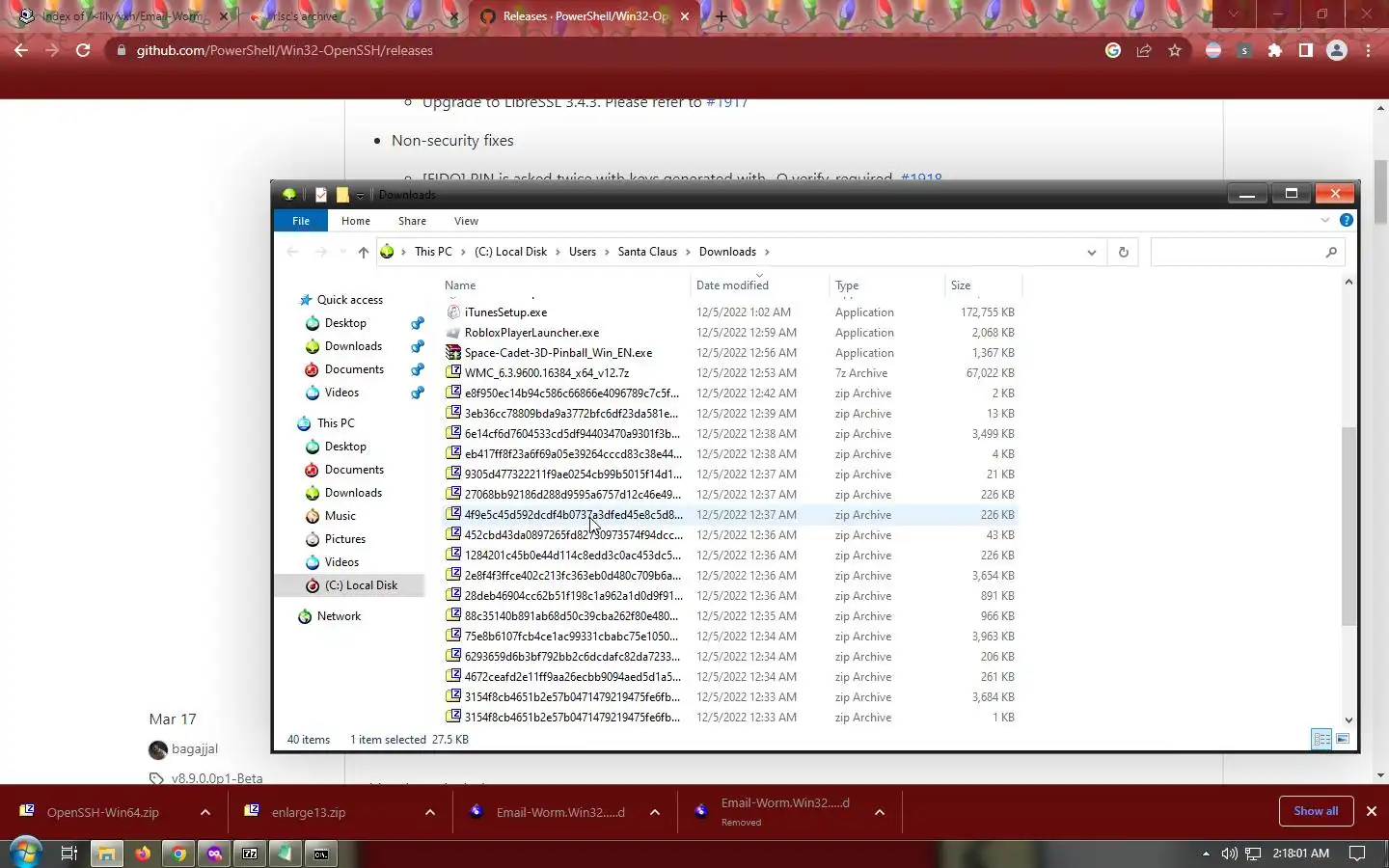Click Chrome icon in the taskbar
Image resolution: width=1389 pixels, height=868 pixels.
(x=178, y=853)
